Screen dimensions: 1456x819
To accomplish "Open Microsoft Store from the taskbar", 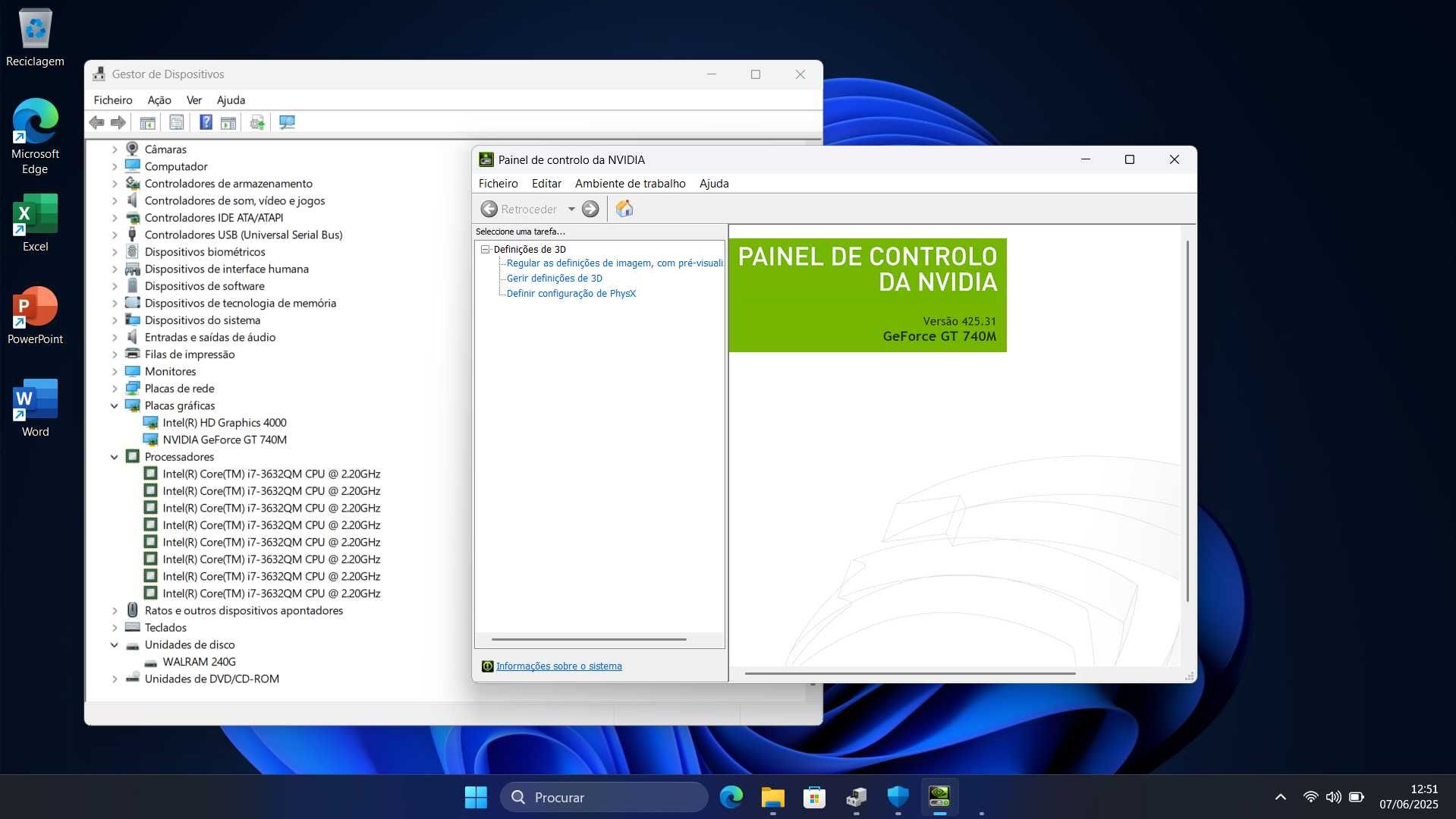I will point(814,797).
